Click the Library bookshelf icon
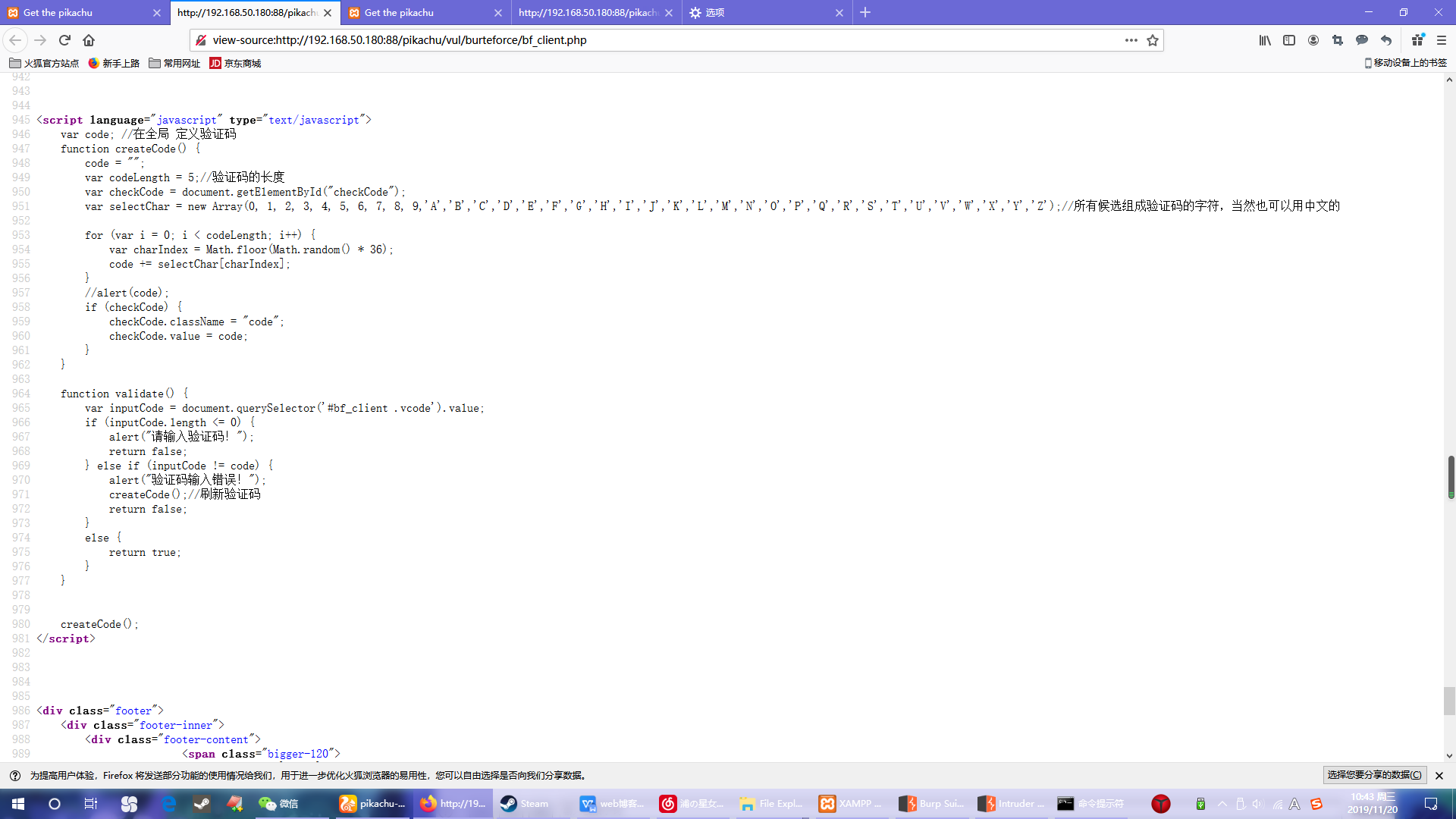The height and width of the screenshot is (819, 1456). tap(1265, 40)
